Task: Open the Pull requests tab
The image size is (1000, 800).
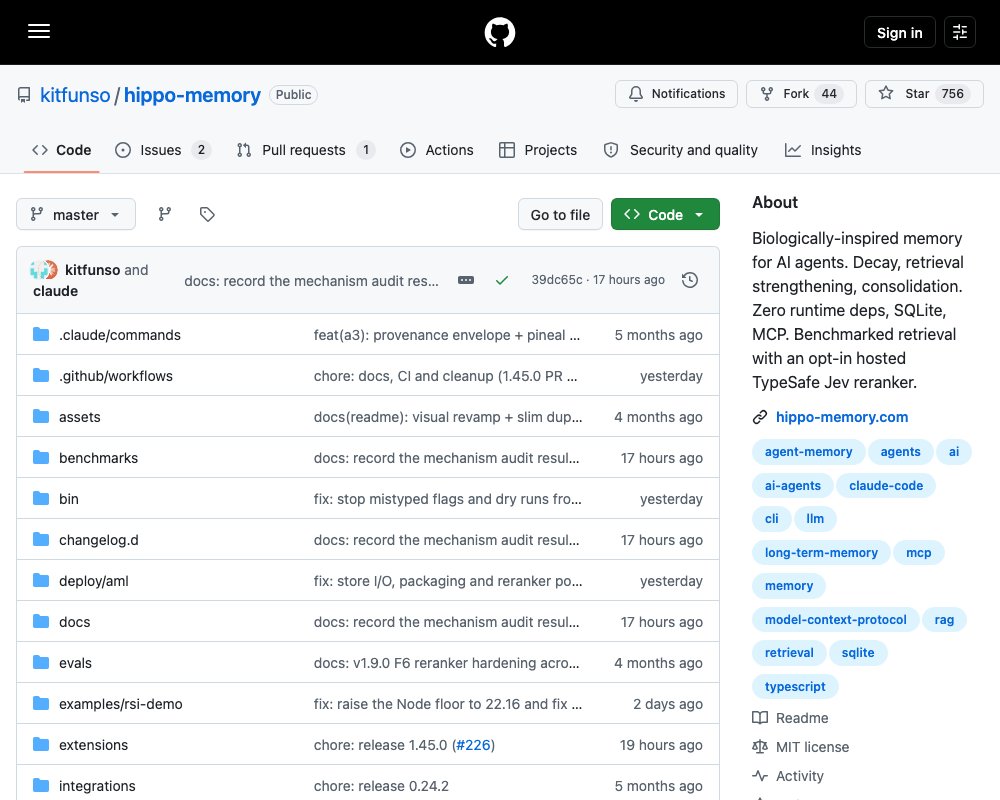Action: tap(305, 150)
